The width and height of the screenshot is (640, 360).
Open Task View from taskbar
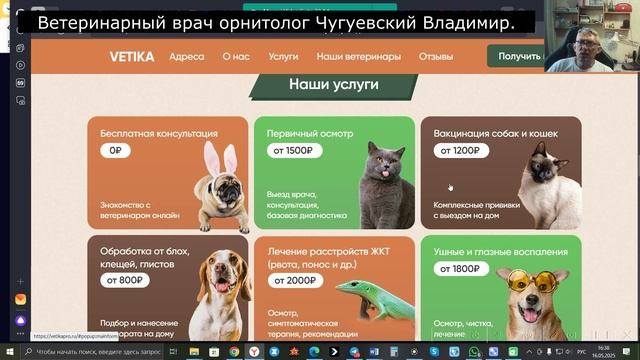173,351
